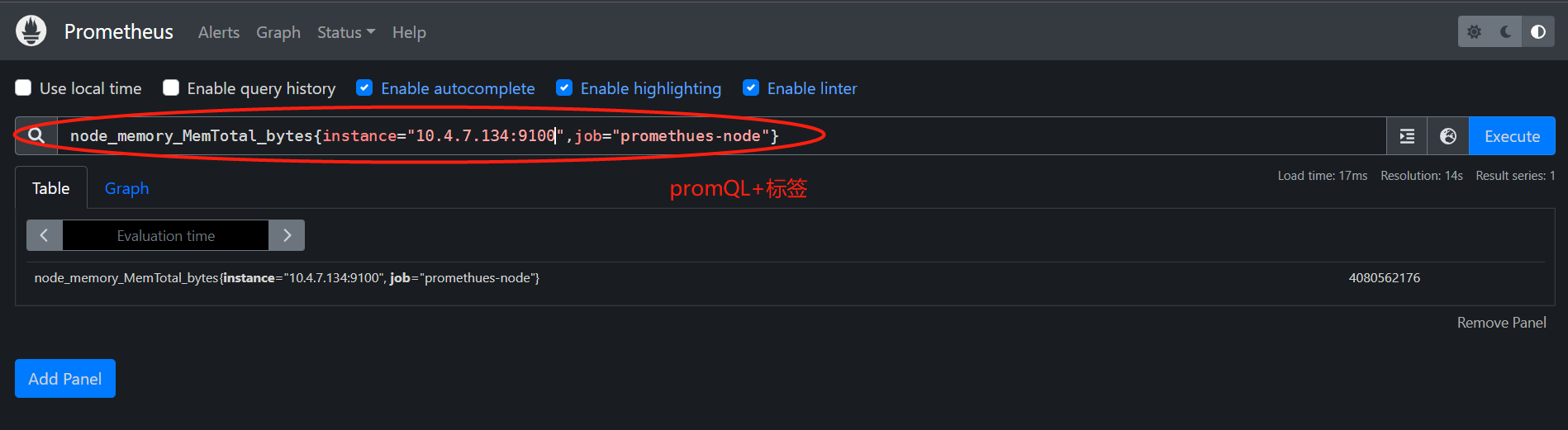
Task: Open the metrics explorer globe icon
Action: pyautogui.click(x=1448, y=136)
